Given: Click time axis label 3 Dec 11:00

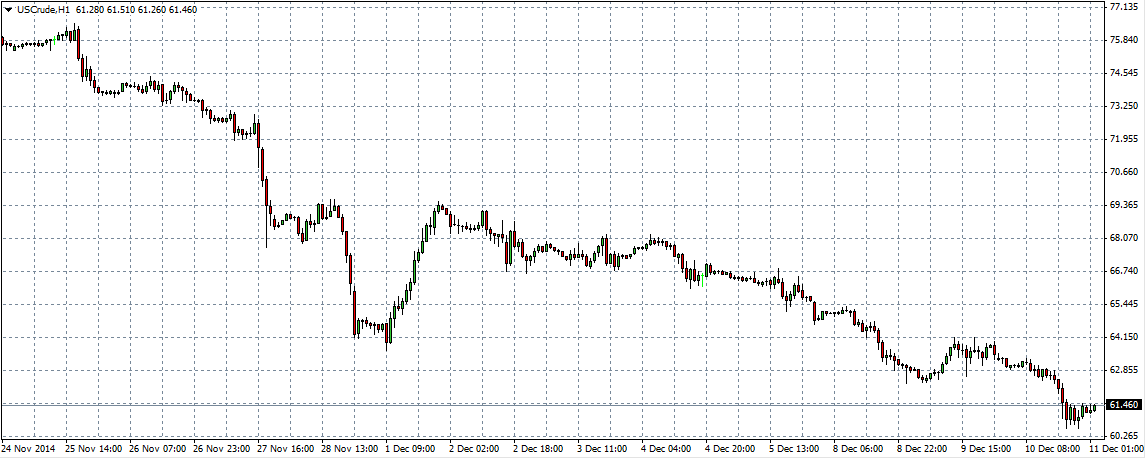Looking at the screenshot, I should [602, 449].
